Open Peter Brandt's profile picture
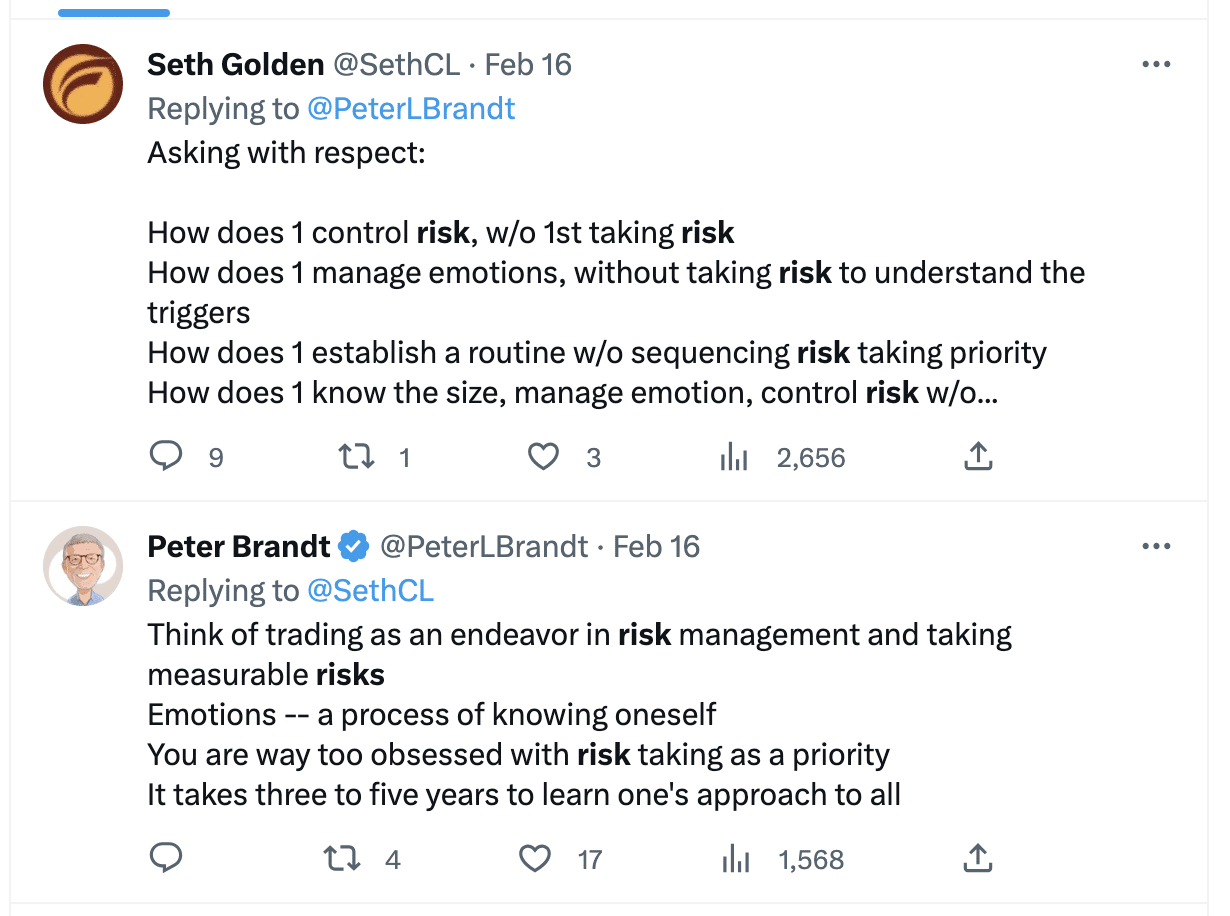The image size is (1230, 916). [83, 566]
